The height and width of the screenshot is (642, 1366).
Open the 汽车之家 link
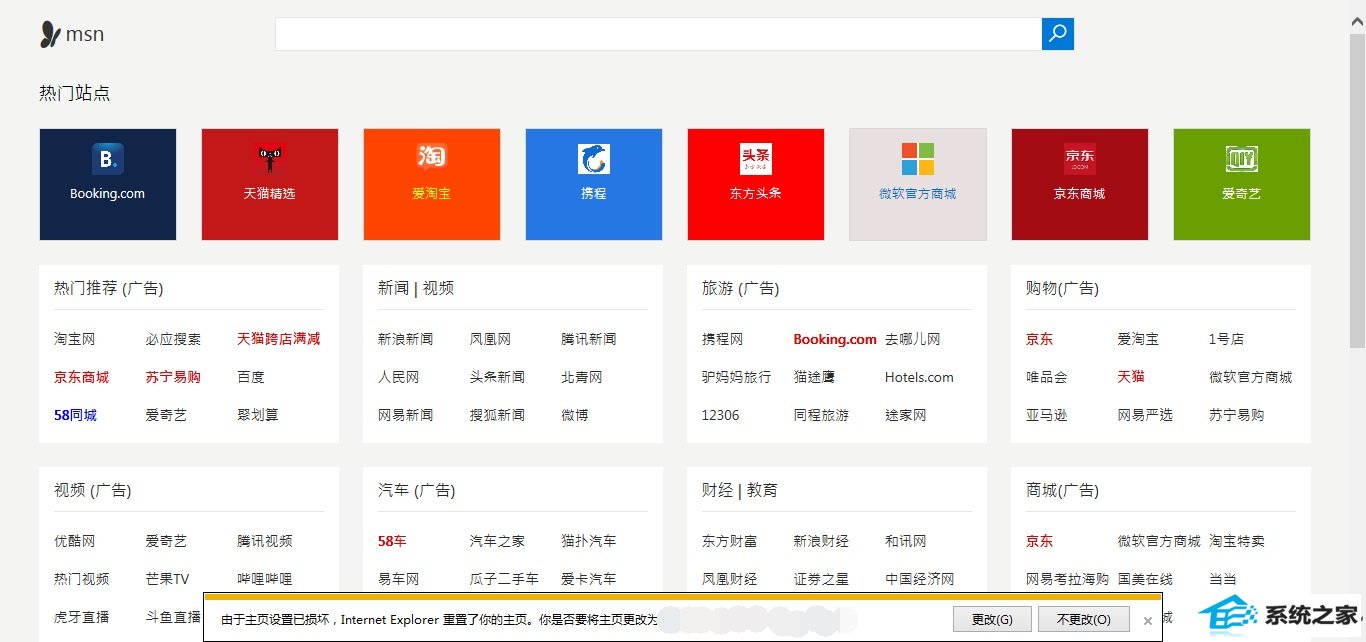(x=497, y=541)
